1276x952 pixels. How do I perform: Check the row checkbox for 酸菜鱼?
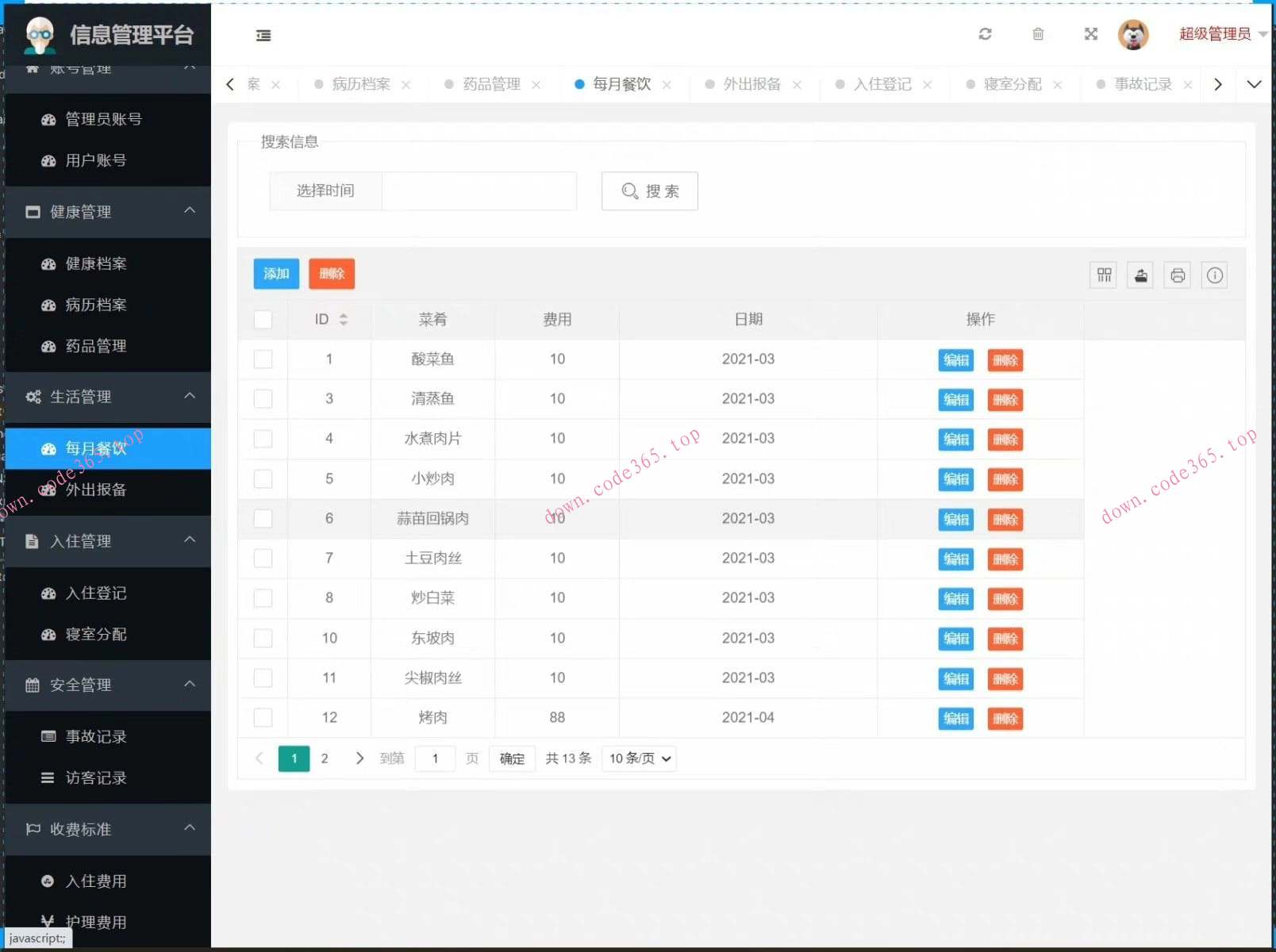pyautogui.click(x=263, y=359)
